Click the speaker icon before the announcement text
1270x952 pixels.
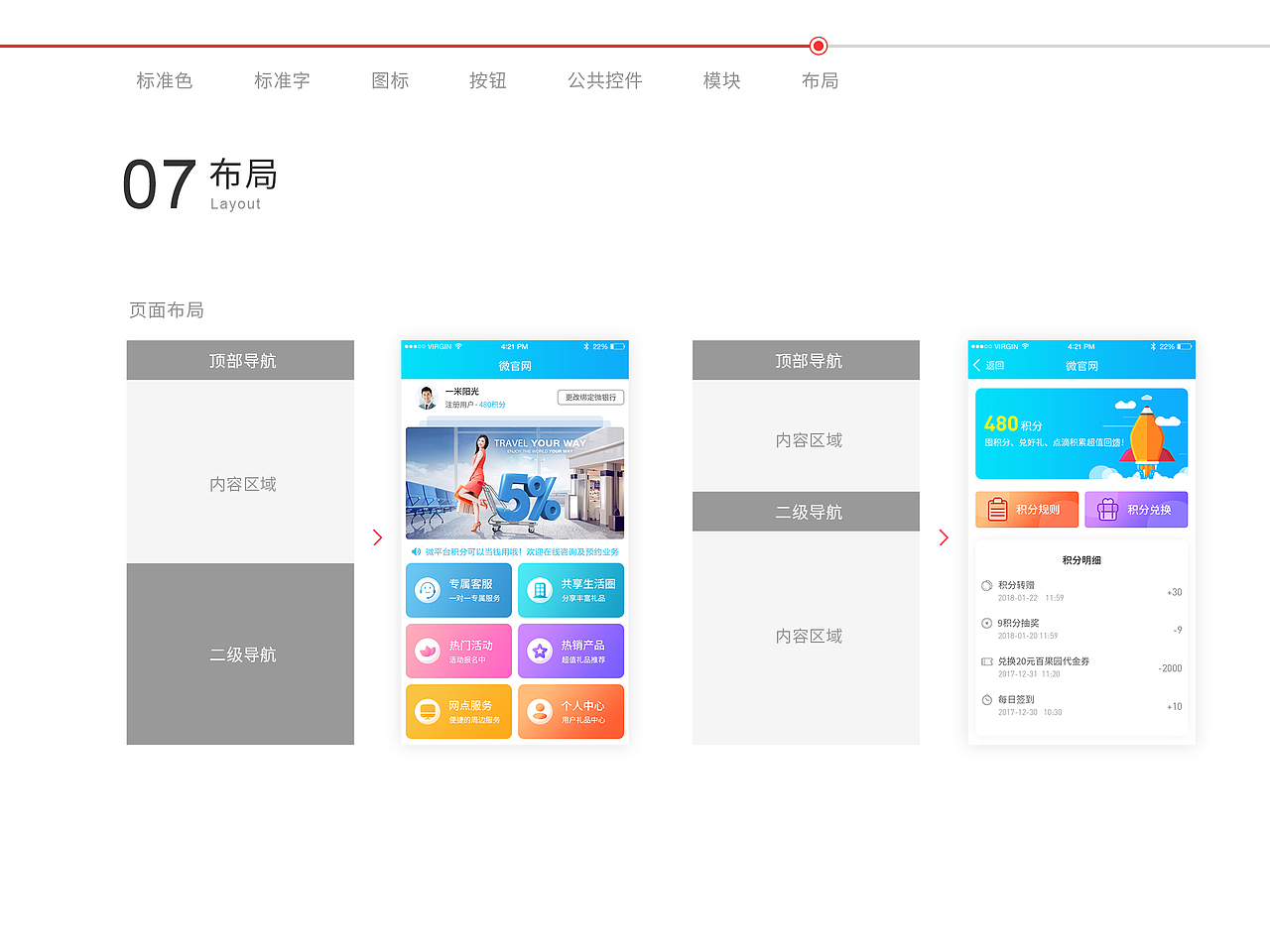point(416,551)
